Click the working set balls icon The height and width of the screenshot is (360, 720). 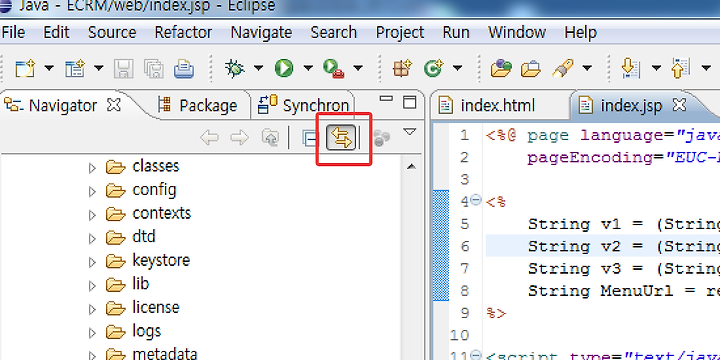coord(381,138)
